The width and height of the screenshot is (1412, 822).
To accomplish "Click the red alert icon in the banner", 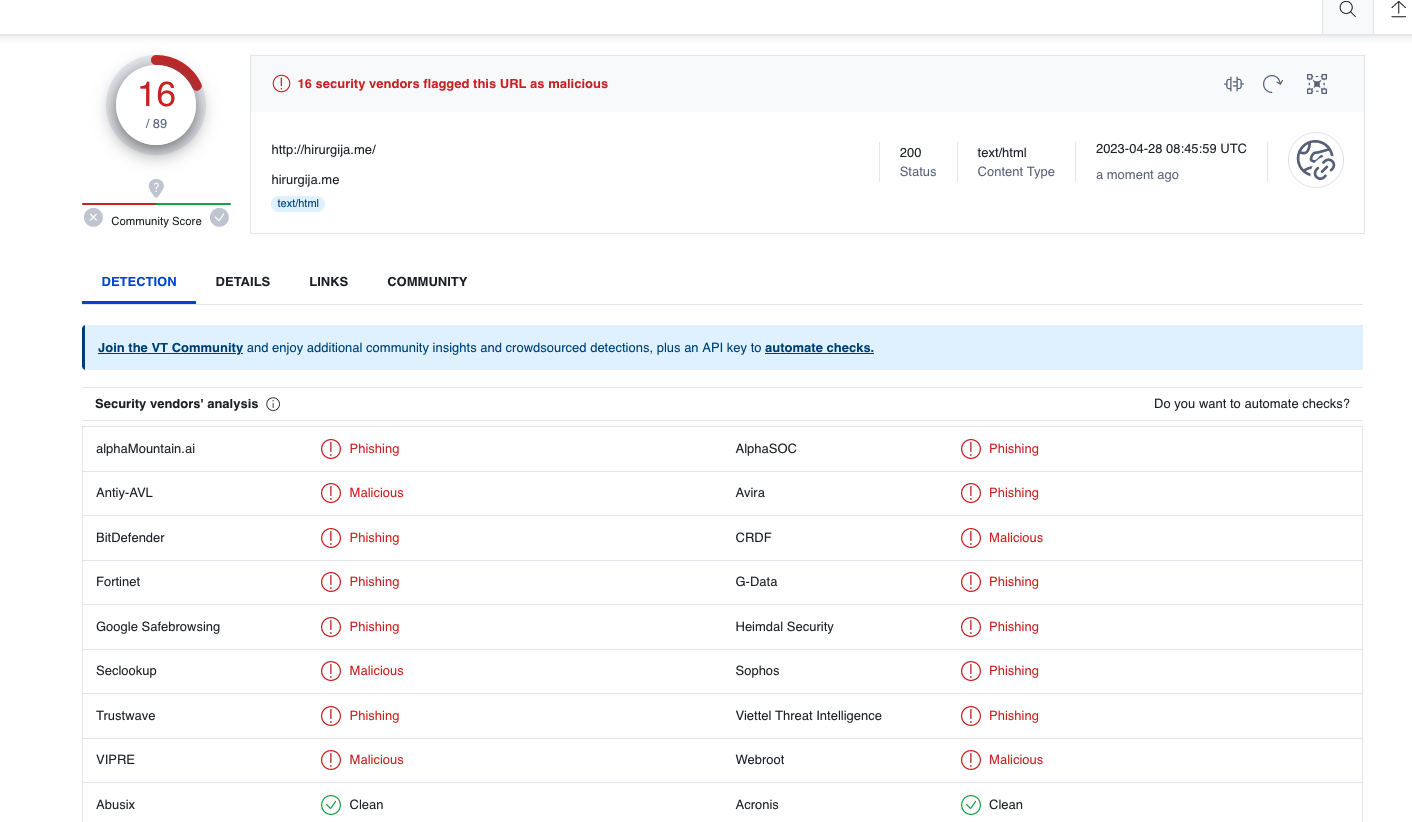I will (x=282, y=84).
